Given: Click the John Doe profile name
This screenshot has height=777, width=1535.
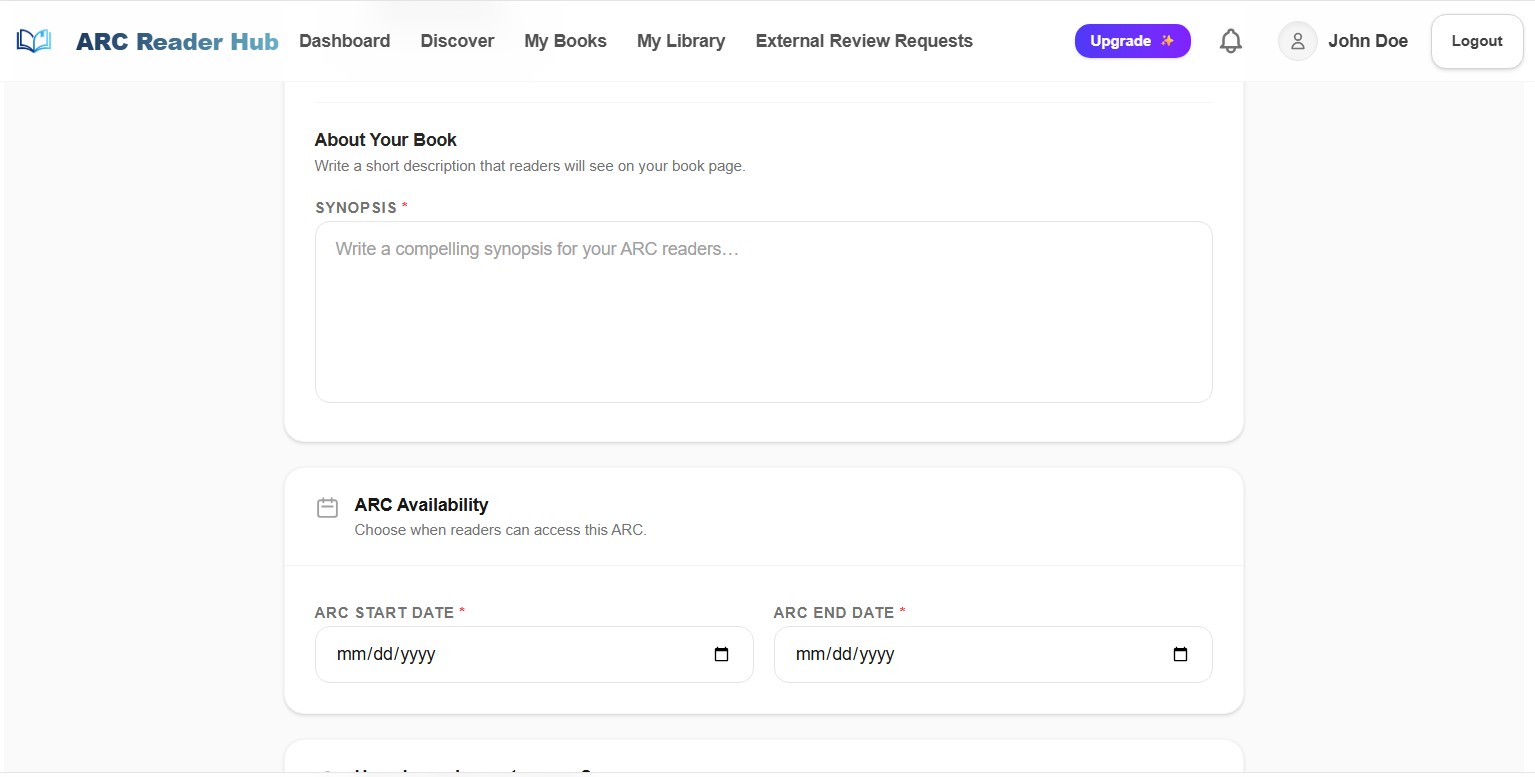Looking at the screenshot, I should click(x=1368, y=41).
